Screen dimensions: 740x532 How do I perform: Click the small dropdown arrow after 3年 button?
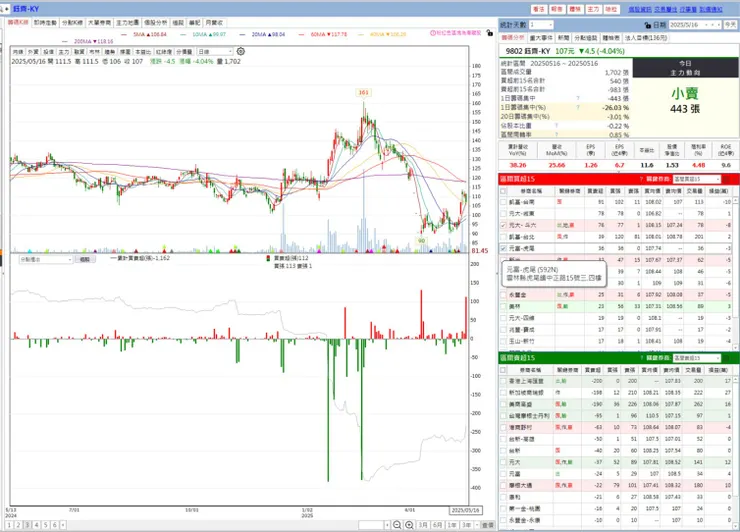click(x=477, y=525)
